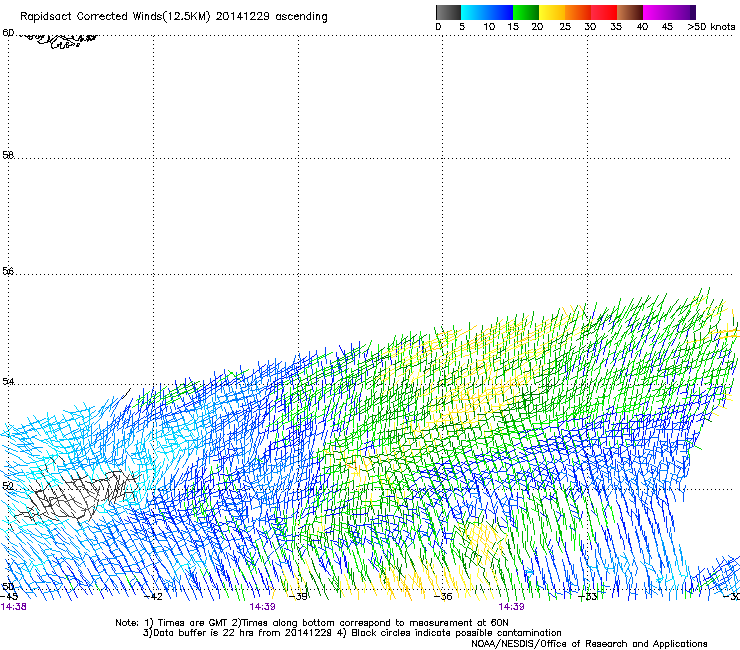Click the coastline outline near 60N

click(59, 40)
